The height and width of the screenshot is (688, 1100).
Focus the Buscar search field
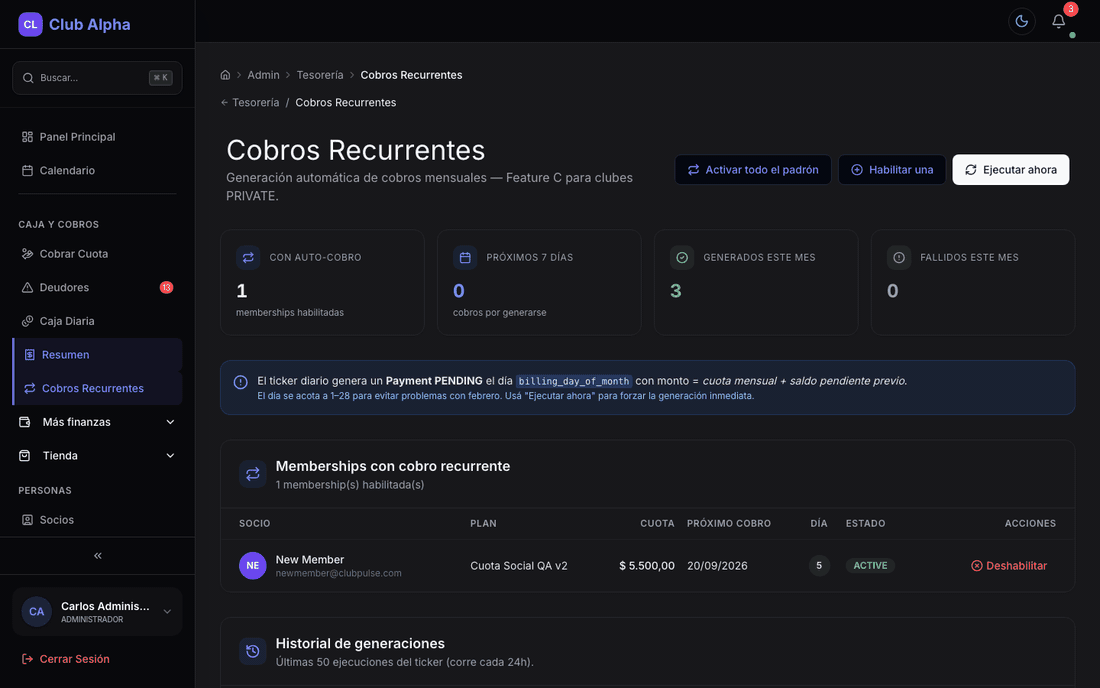pyautogui.click(x=98, y=78)
